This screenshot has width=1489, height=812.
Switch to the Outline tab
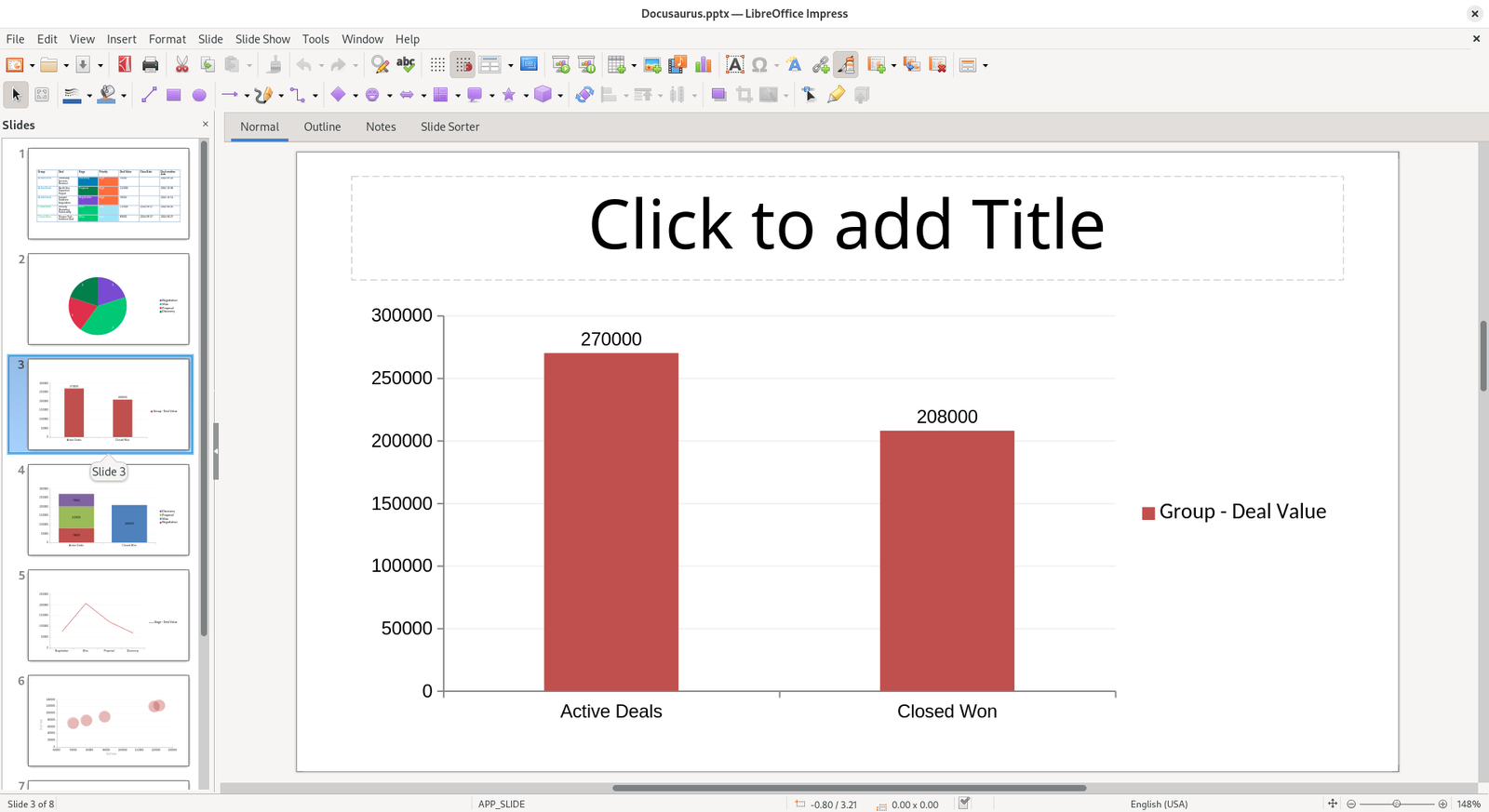click(x=322, y=126)
